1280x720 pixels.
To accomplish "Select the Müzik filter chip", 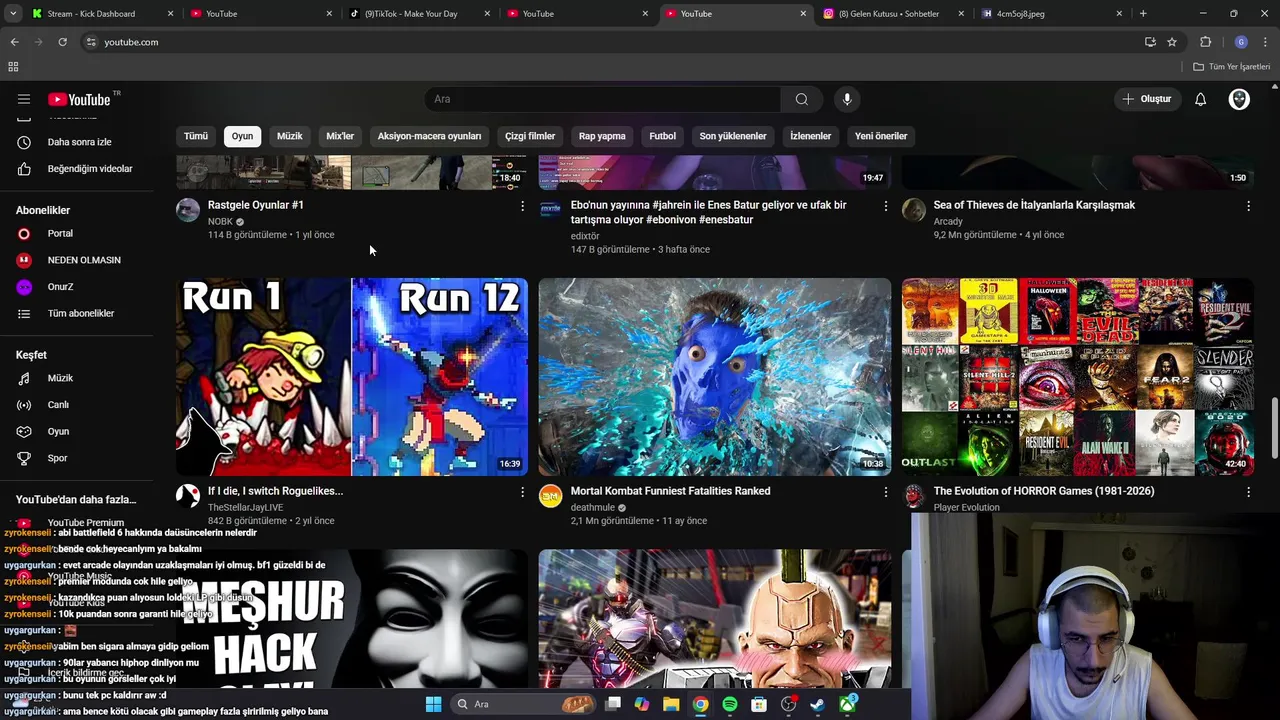I will (290, 136).
